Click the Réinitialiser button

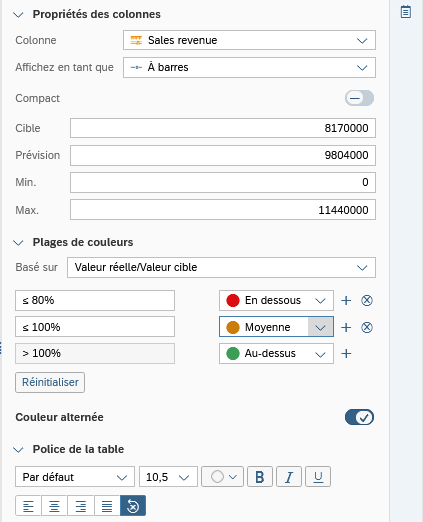tap(50, 382)
